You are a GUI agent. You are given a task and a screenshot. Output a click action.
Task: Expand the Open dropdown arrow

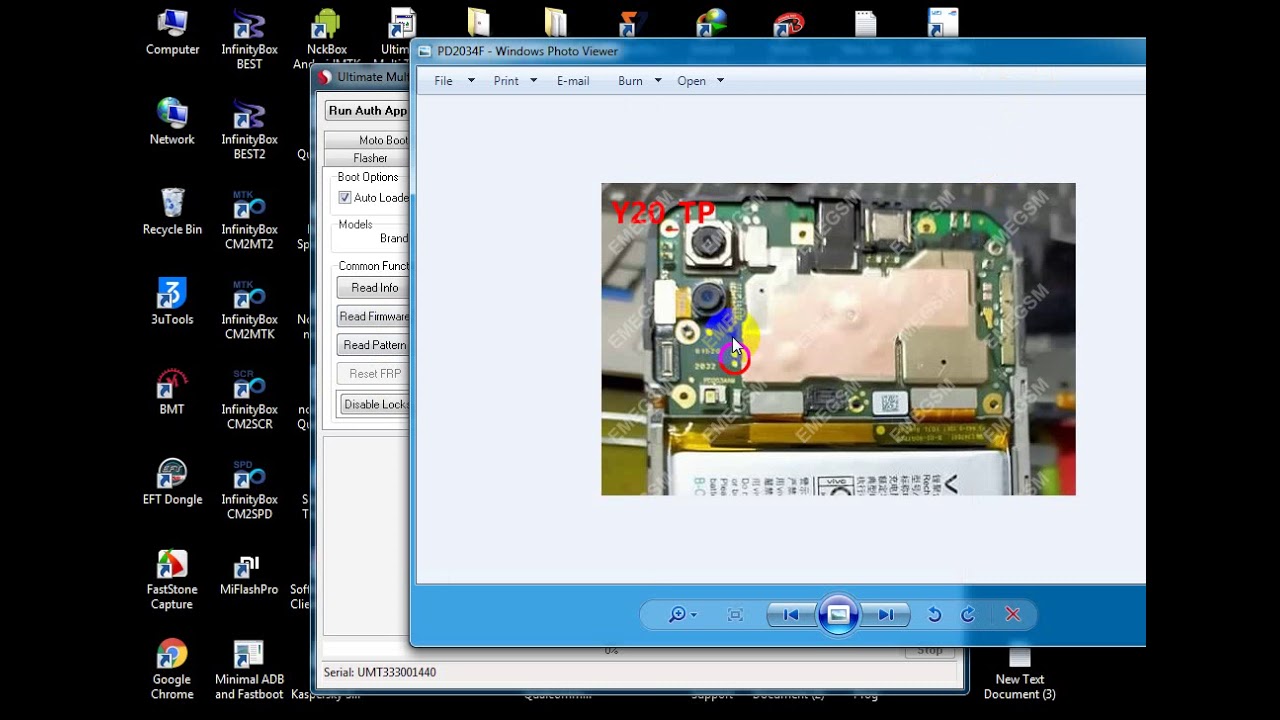(720, 81)
